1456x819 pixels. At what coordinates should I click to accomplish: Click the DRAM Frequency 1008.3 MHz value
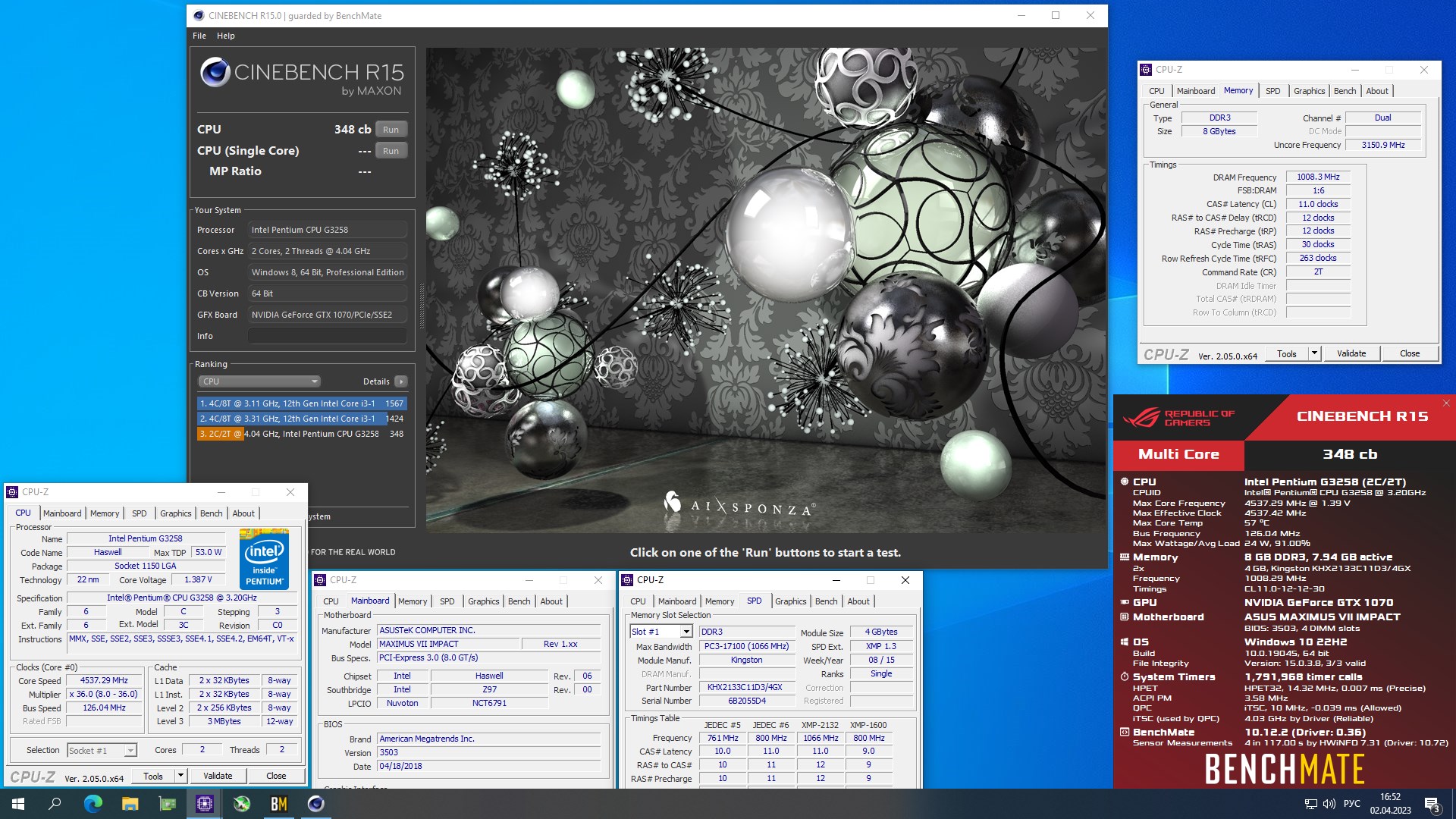pos(1318,177)
